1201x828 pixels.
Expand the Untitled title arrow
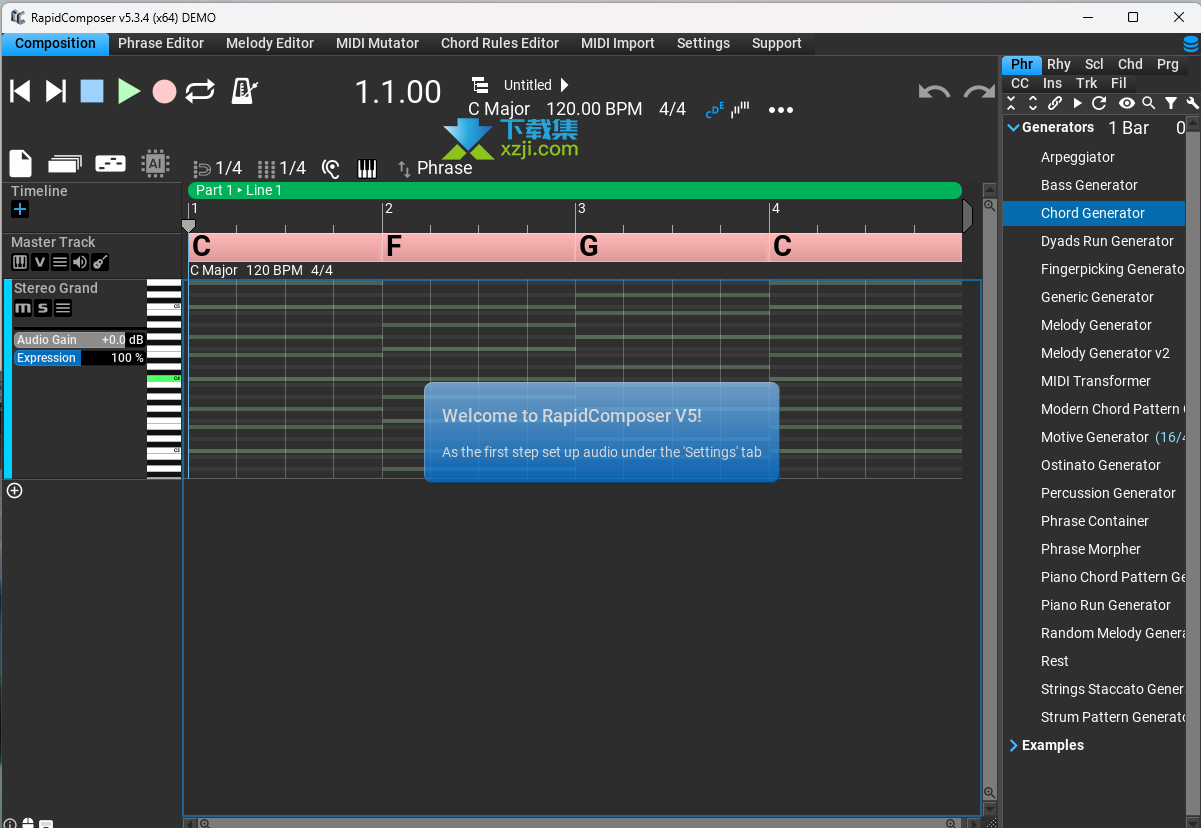[564, 85]
